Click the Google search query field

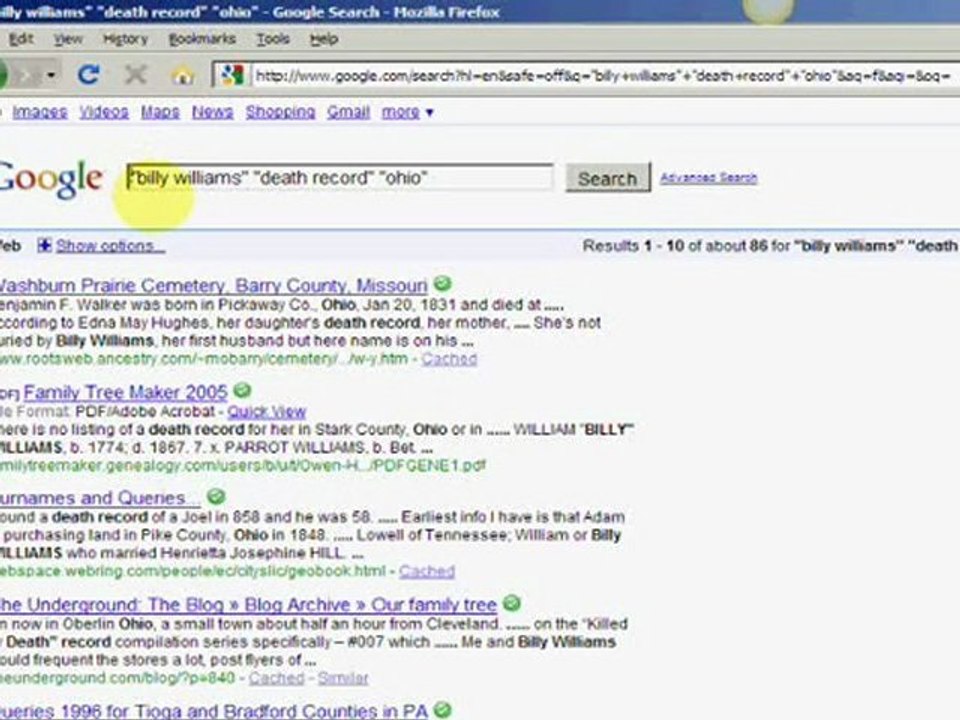pyautogui.click(x=340, y=178)
